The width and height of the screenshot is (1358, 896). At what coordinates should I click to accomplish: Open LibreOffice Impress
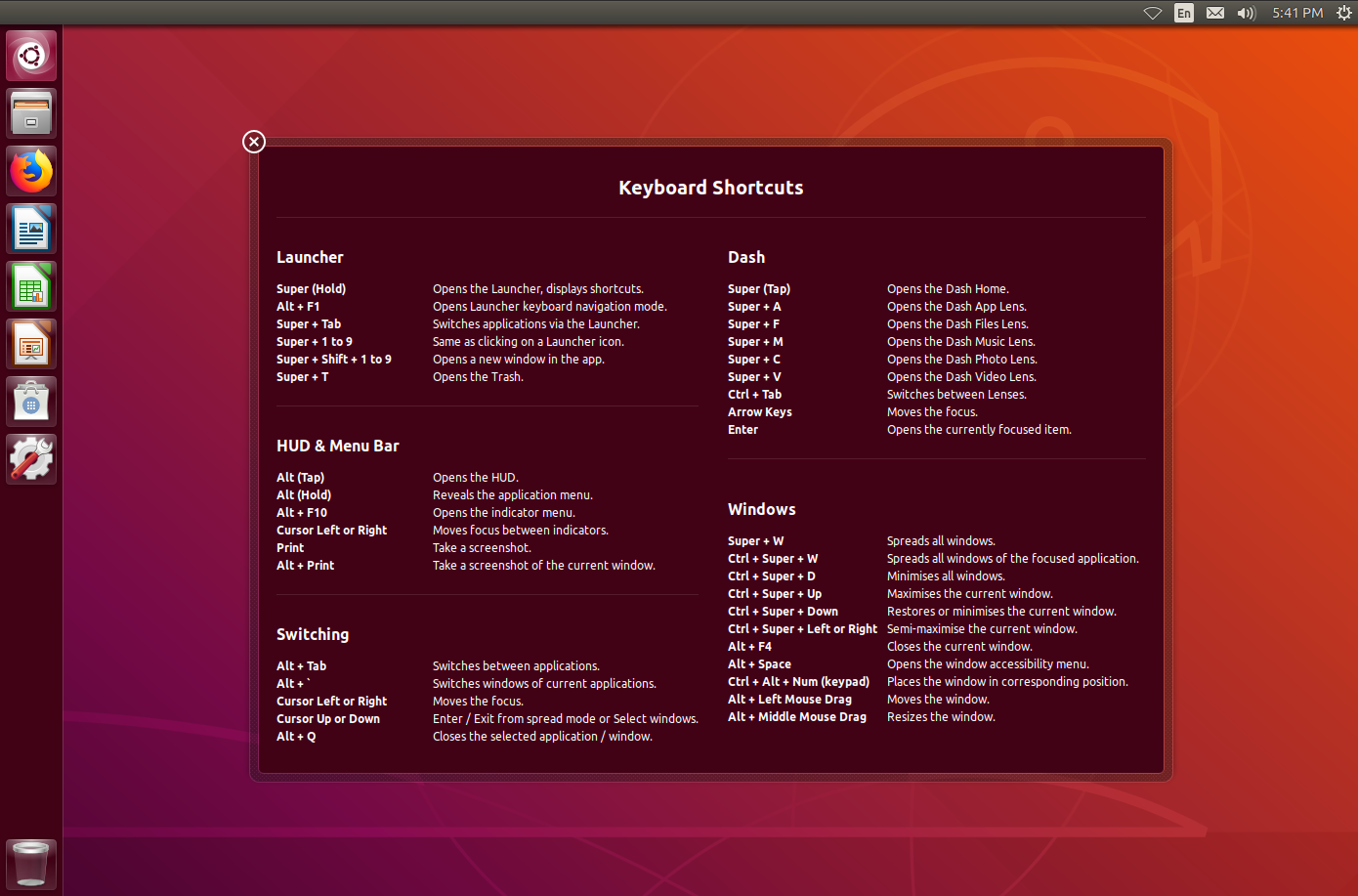click(x=30, y=343)
